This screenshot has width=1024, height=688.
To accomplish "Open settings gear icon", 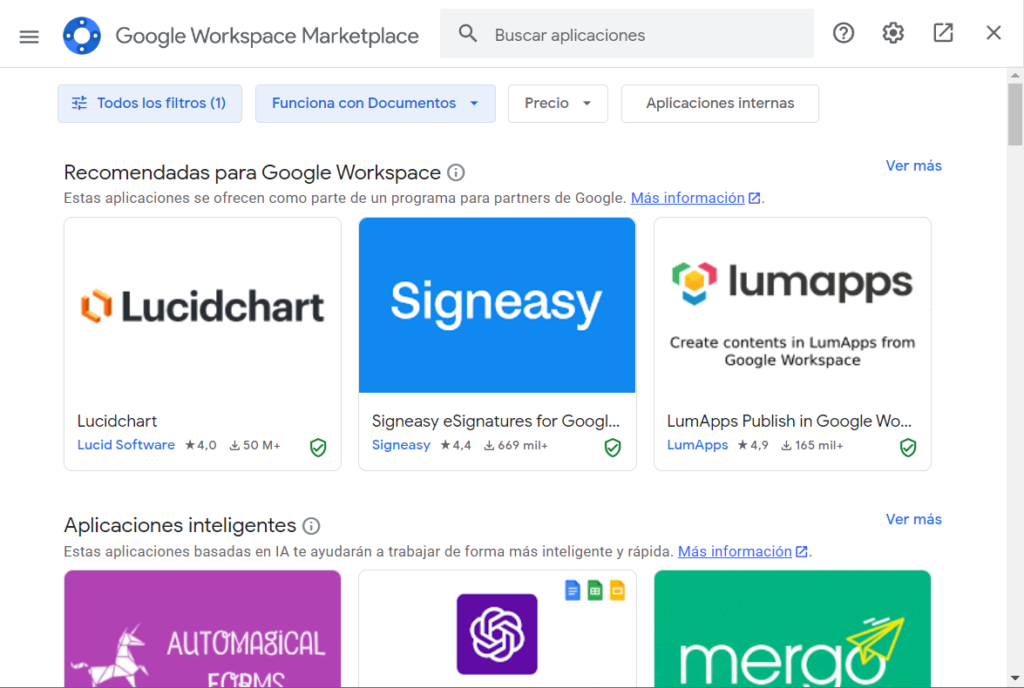I will 893,34.
